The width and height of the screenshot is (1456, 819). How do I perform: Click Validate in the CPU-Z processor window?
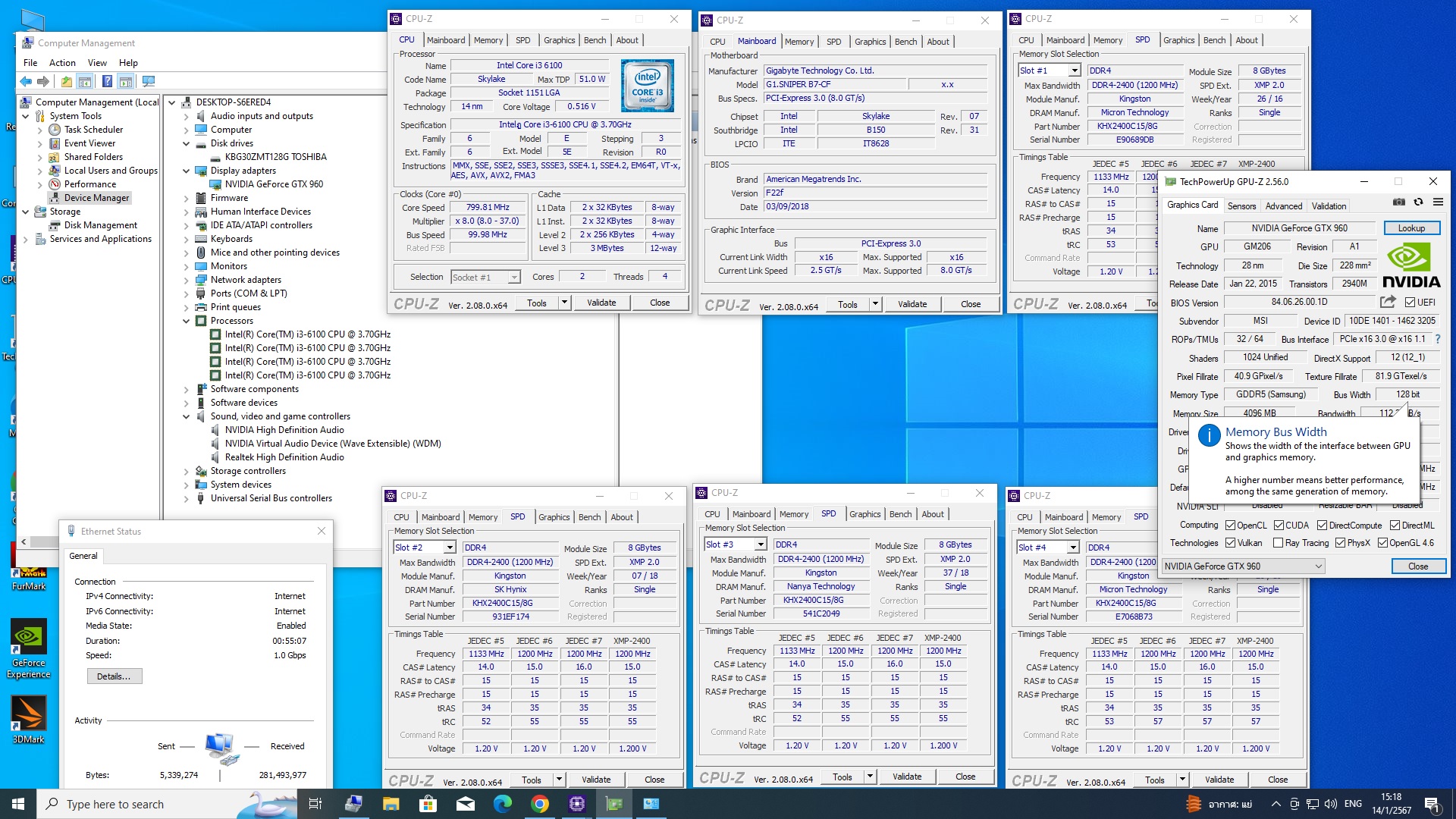(601, 303)
